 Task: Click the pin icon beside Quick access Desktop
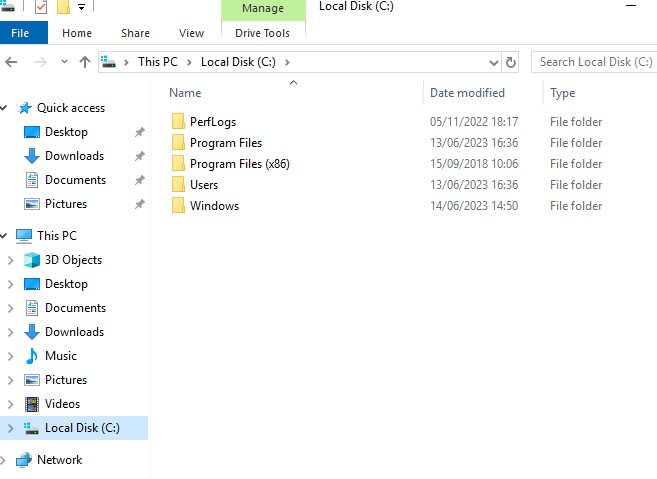[140, 132]
